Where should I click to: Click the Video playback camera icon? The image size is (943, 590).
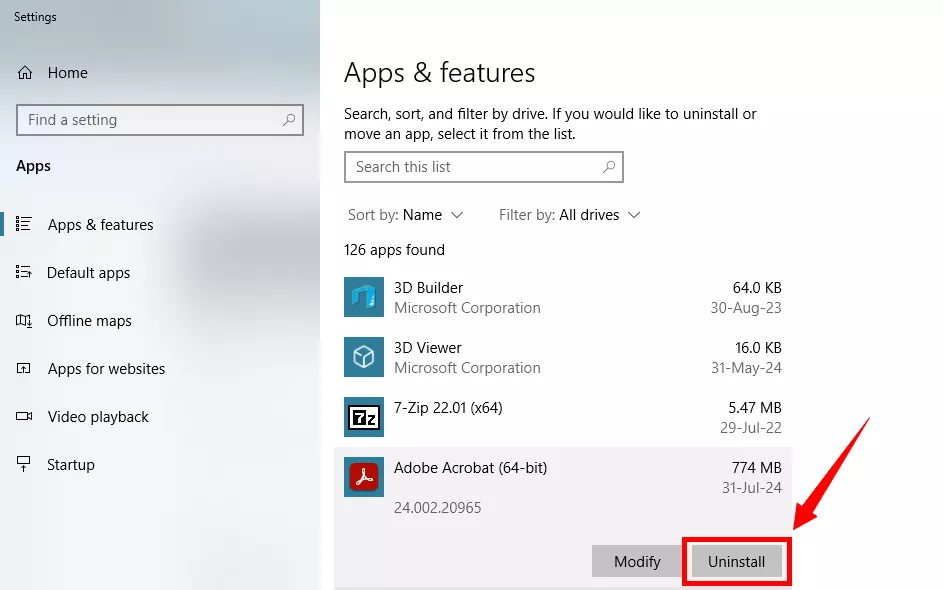tap(24, 416)
